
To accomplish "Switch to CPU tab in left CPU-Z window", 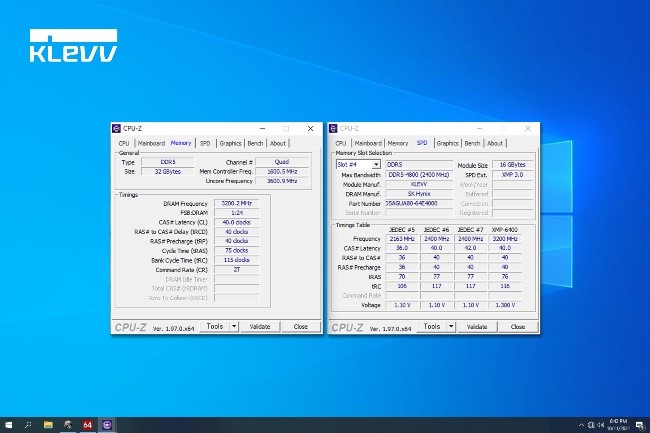I will click(x=124, y=143).
